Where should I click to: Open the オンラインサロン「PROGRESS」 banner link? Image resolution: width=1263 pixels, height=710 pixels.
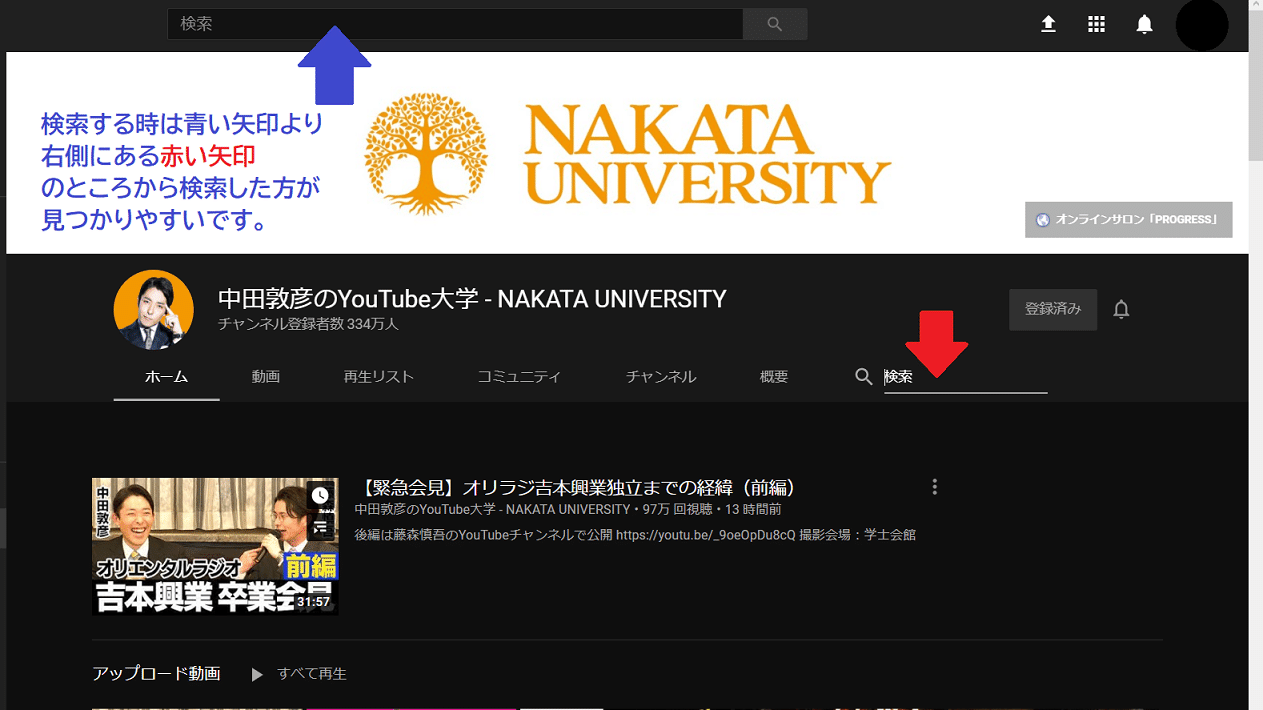pos(1128,220)
